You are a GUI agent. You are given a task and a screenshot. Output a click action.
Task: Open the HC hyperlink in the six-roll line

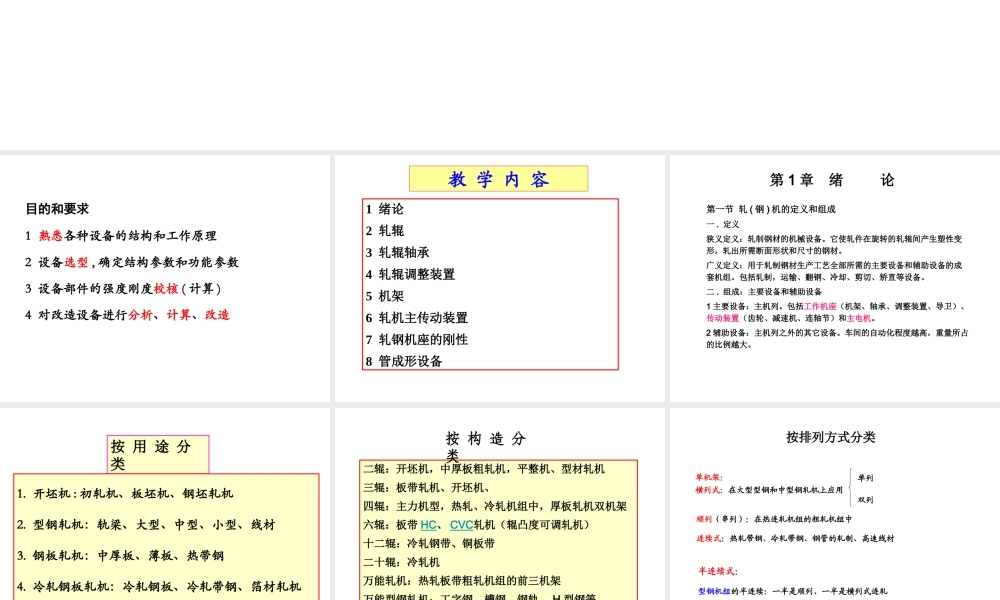[428, 525]
